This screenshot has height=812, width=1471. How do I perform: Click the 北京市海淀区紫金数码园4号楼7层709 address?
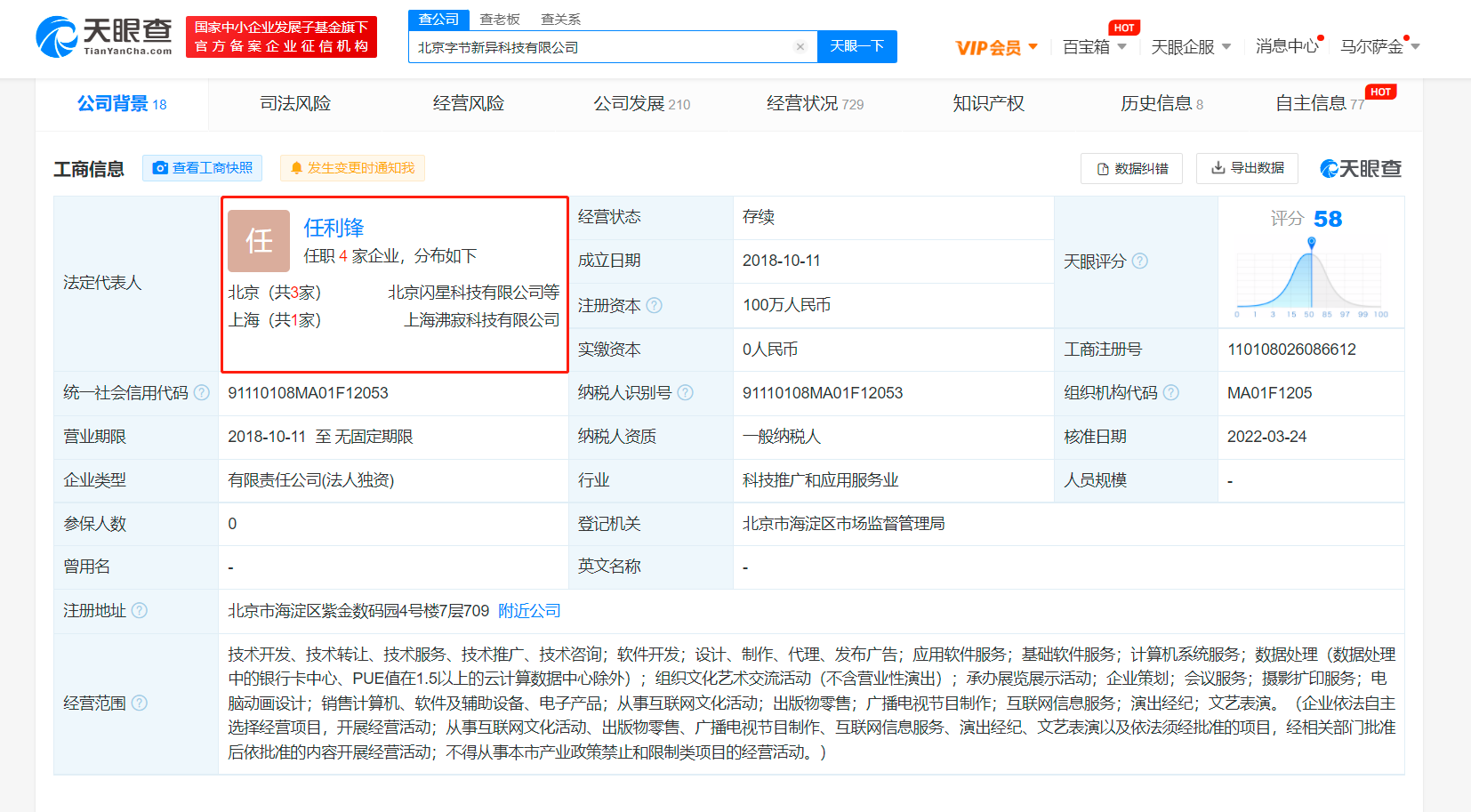(x=358, y=611)
